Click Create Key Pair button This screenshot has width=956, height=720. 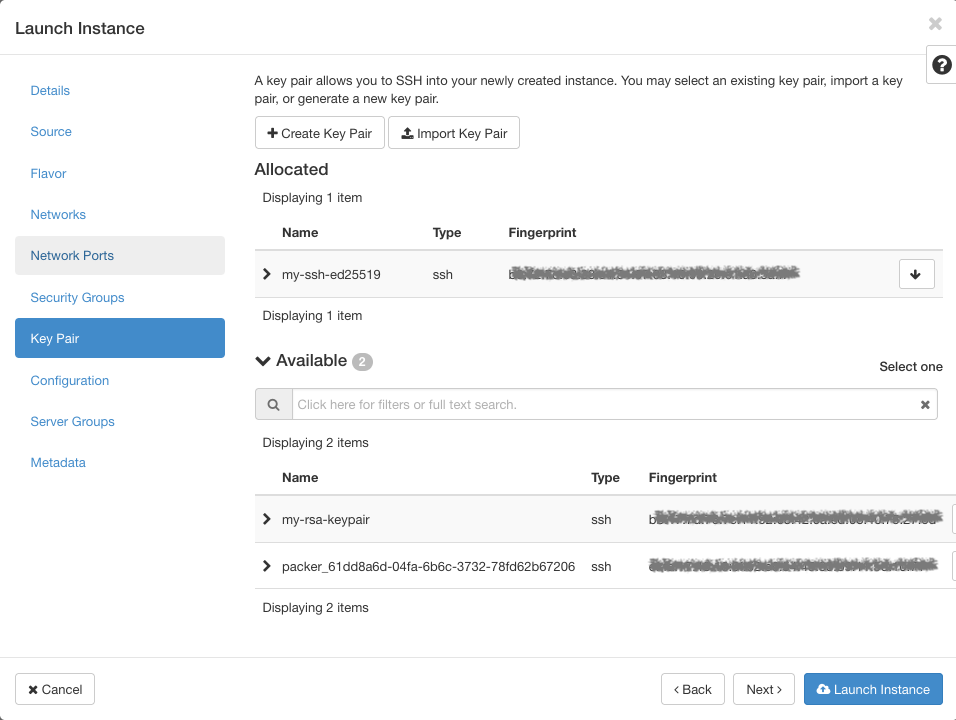click(320, 133)
